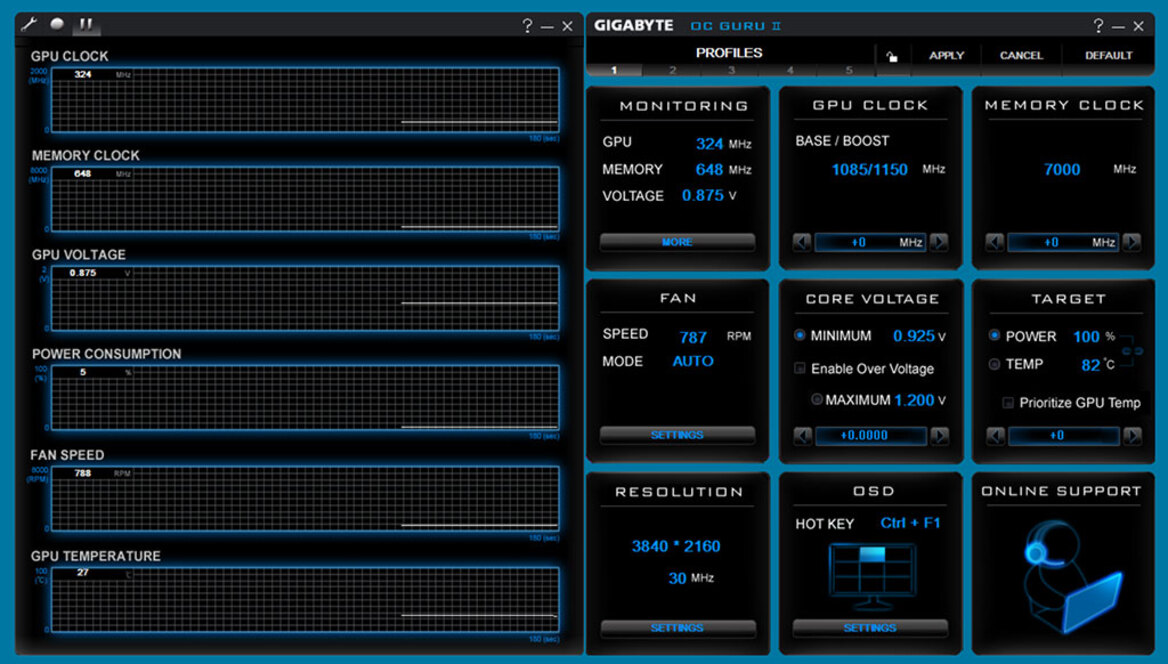Click the record circle icon in monitoring window

(57, 24)
